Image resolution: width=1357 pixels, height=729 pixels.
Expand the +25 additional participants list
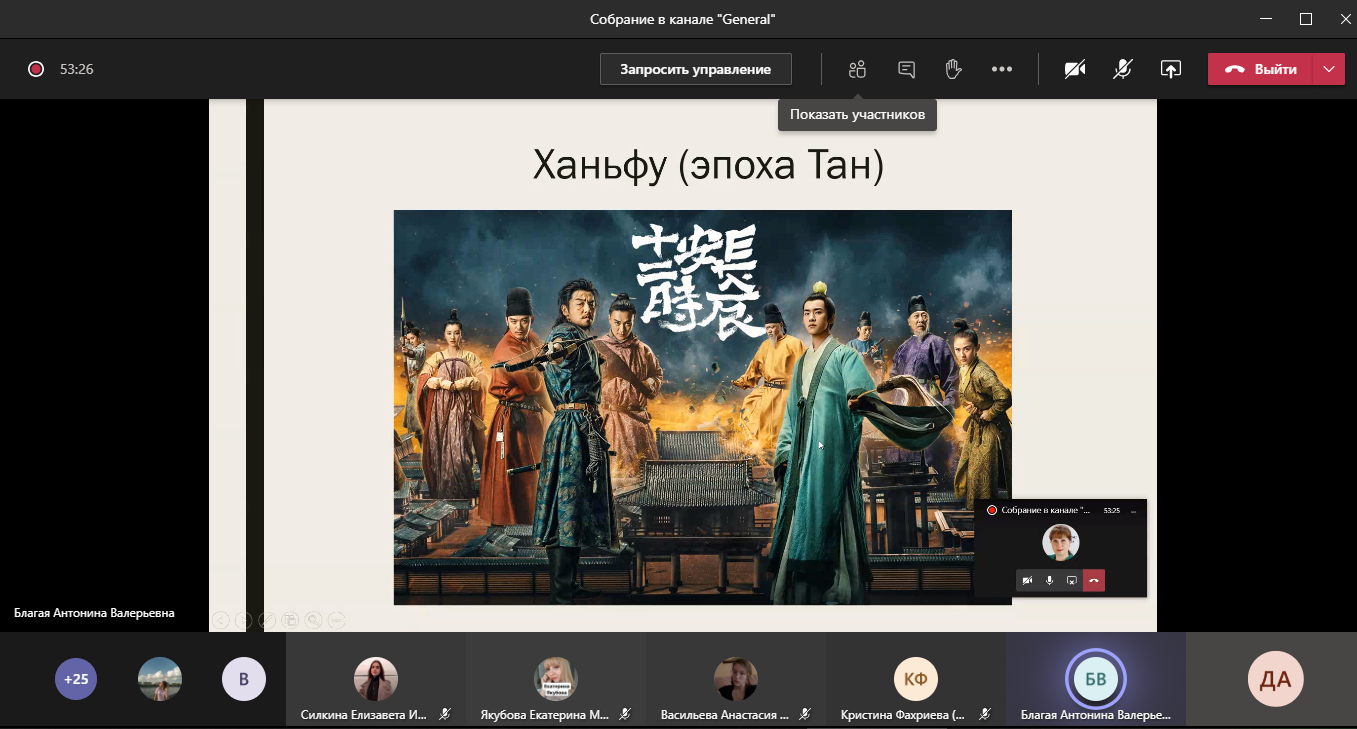point(76,679)
